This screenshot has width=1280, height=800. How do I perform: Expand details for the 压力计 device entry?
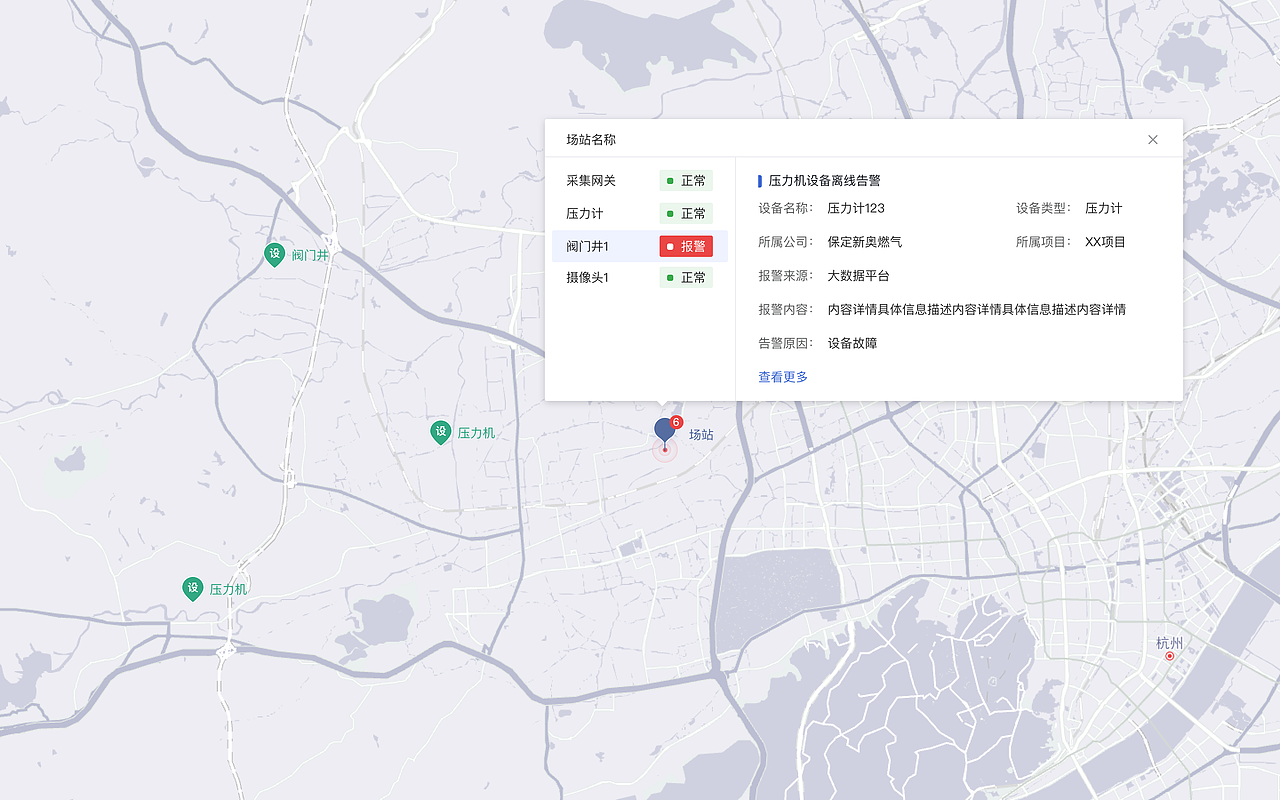pyautogui.click(x=584, y=213)
